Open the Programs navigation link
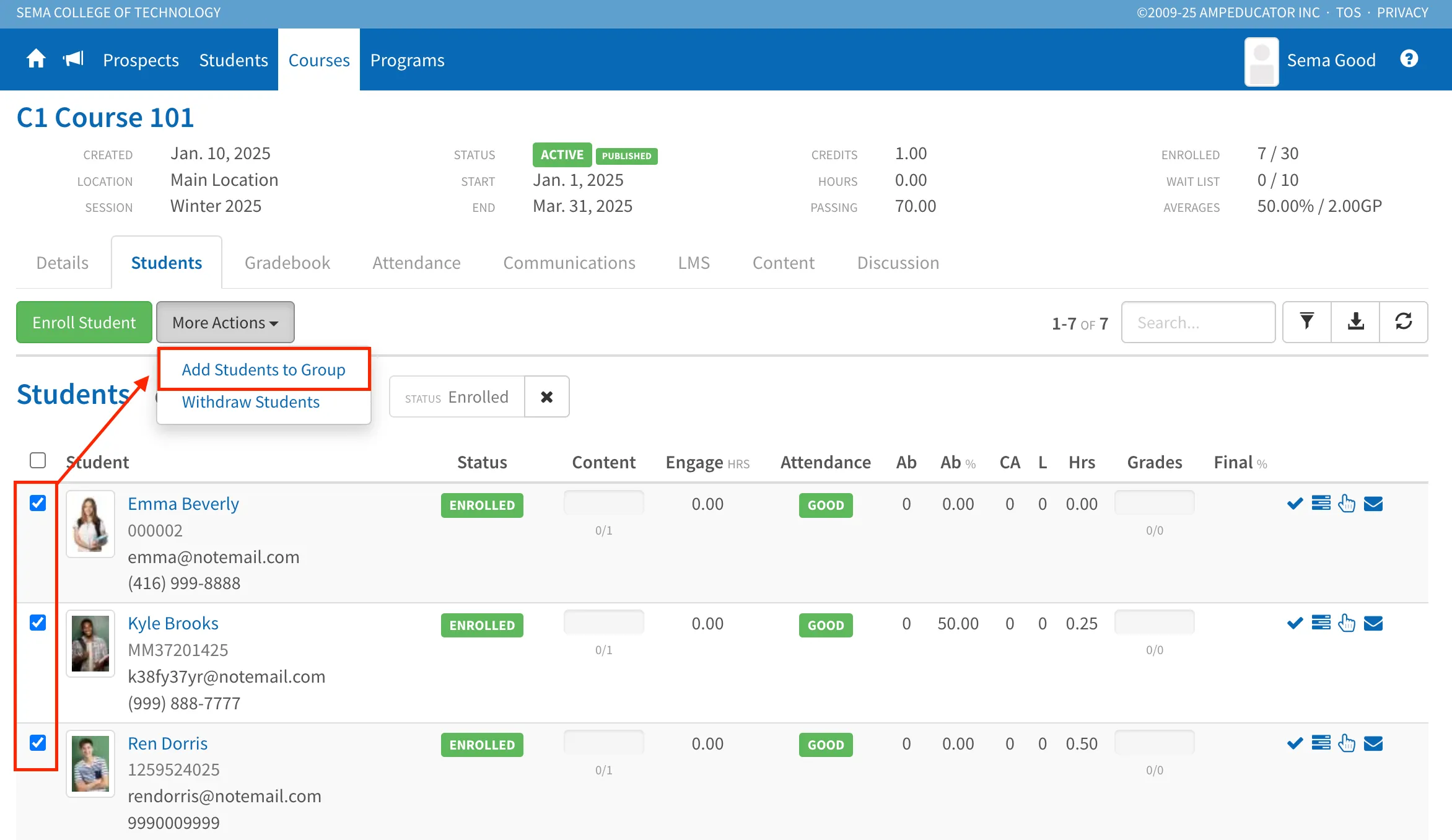Image resolution: width=1452 pixels, height=840 pixels. tap(408, 60)
